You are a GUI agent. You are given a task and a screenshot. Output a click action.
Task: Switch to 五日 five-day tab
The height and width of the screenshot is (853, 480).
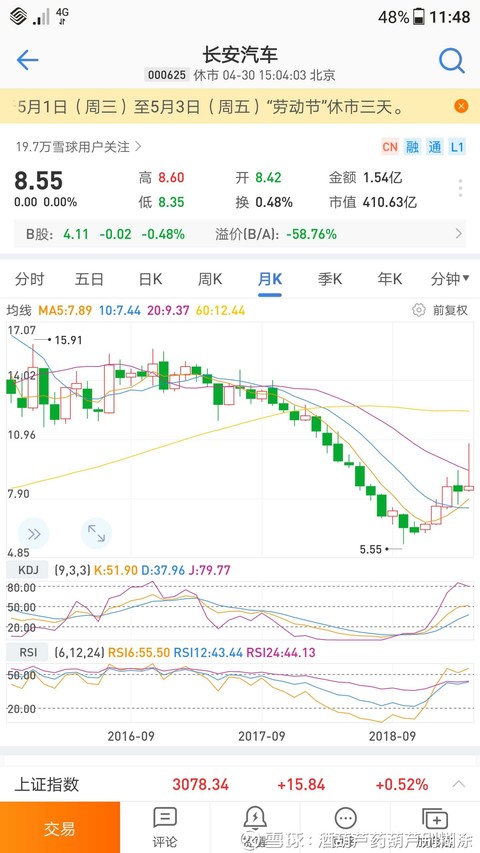tap(89, 280)
